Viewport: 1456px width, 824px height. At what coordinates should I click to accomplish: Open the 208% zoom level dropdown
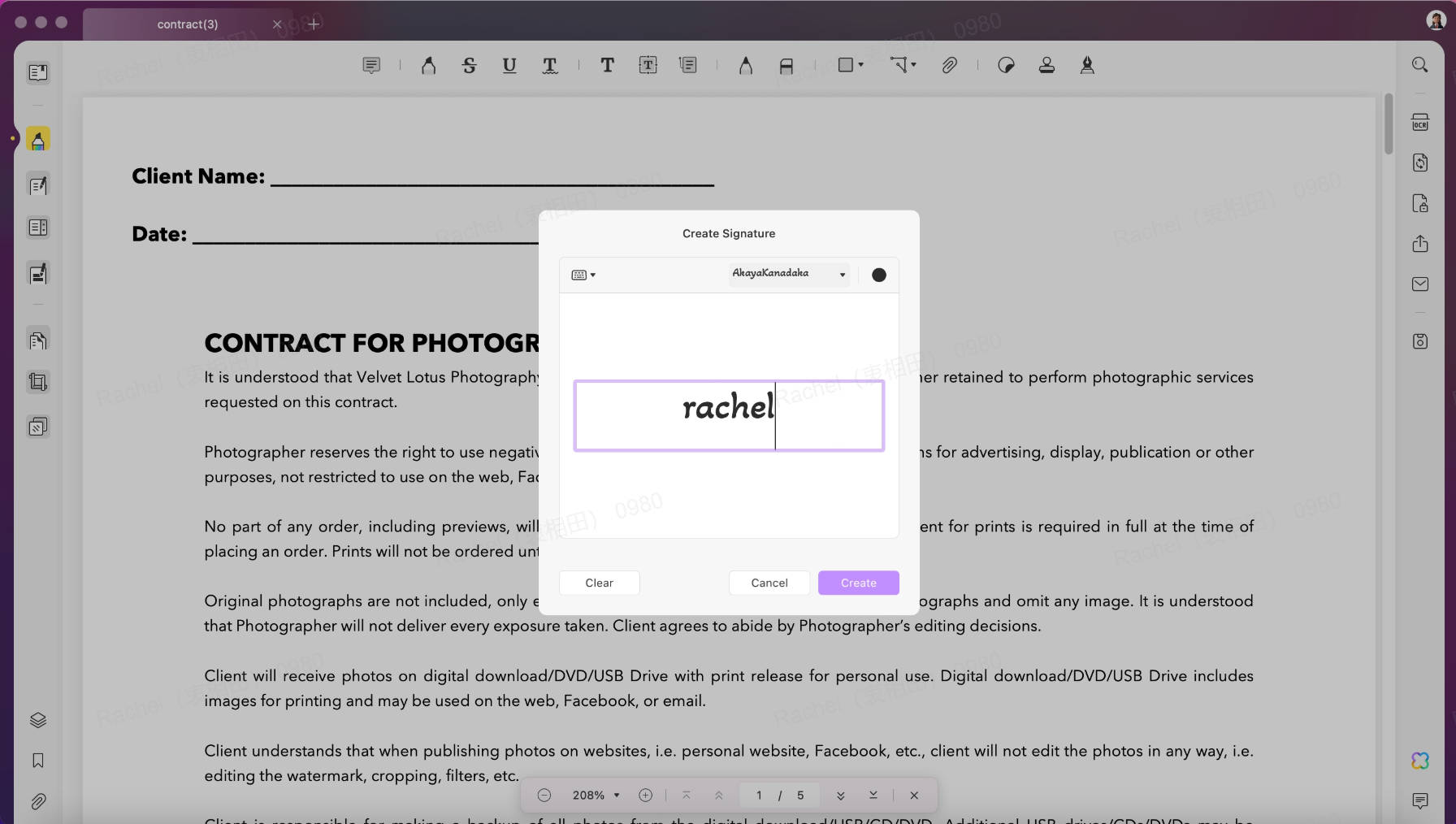[x=596, y=795]
